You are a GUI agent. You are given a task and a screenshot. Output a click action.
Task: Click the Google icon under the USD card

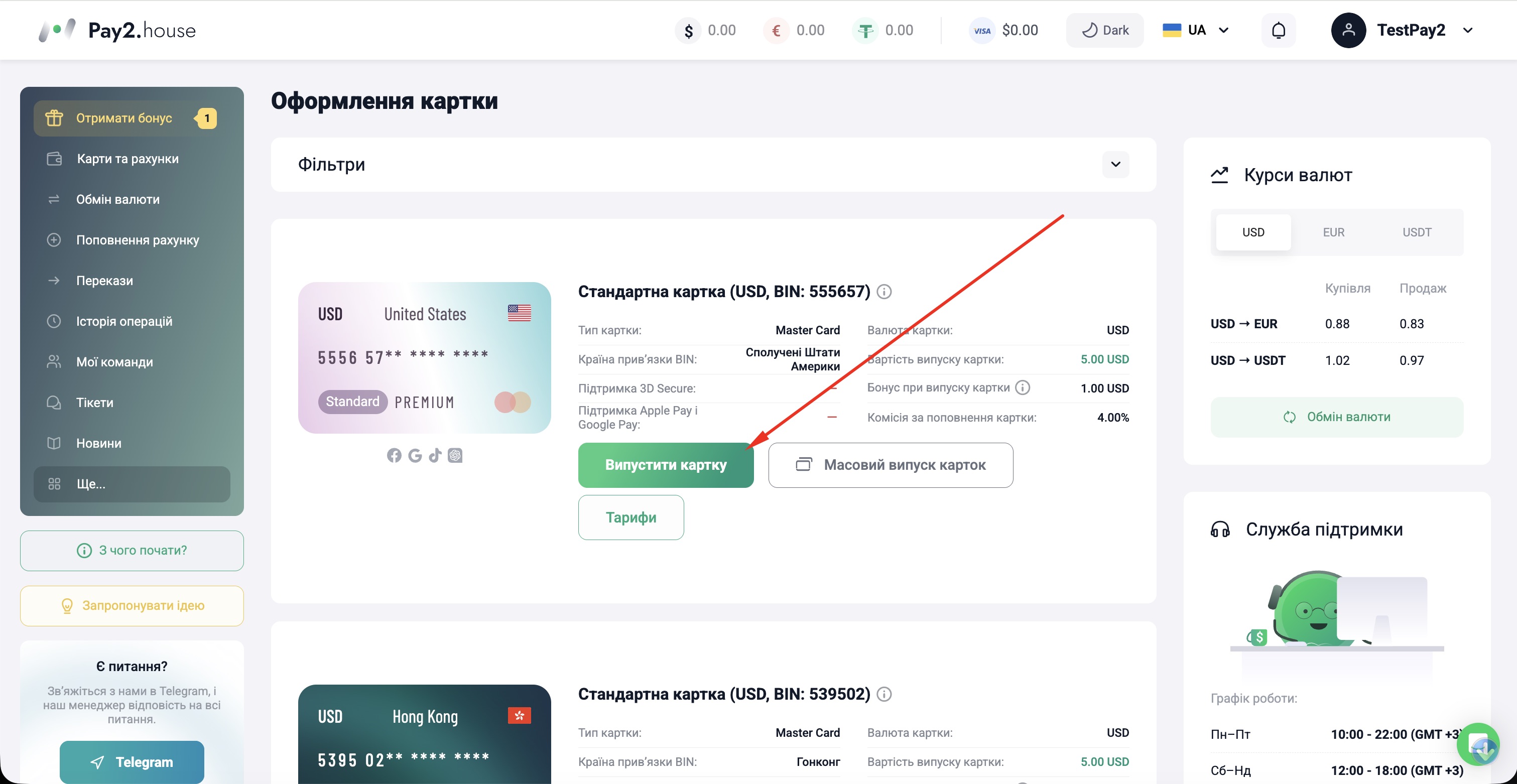tap(415, 455)
